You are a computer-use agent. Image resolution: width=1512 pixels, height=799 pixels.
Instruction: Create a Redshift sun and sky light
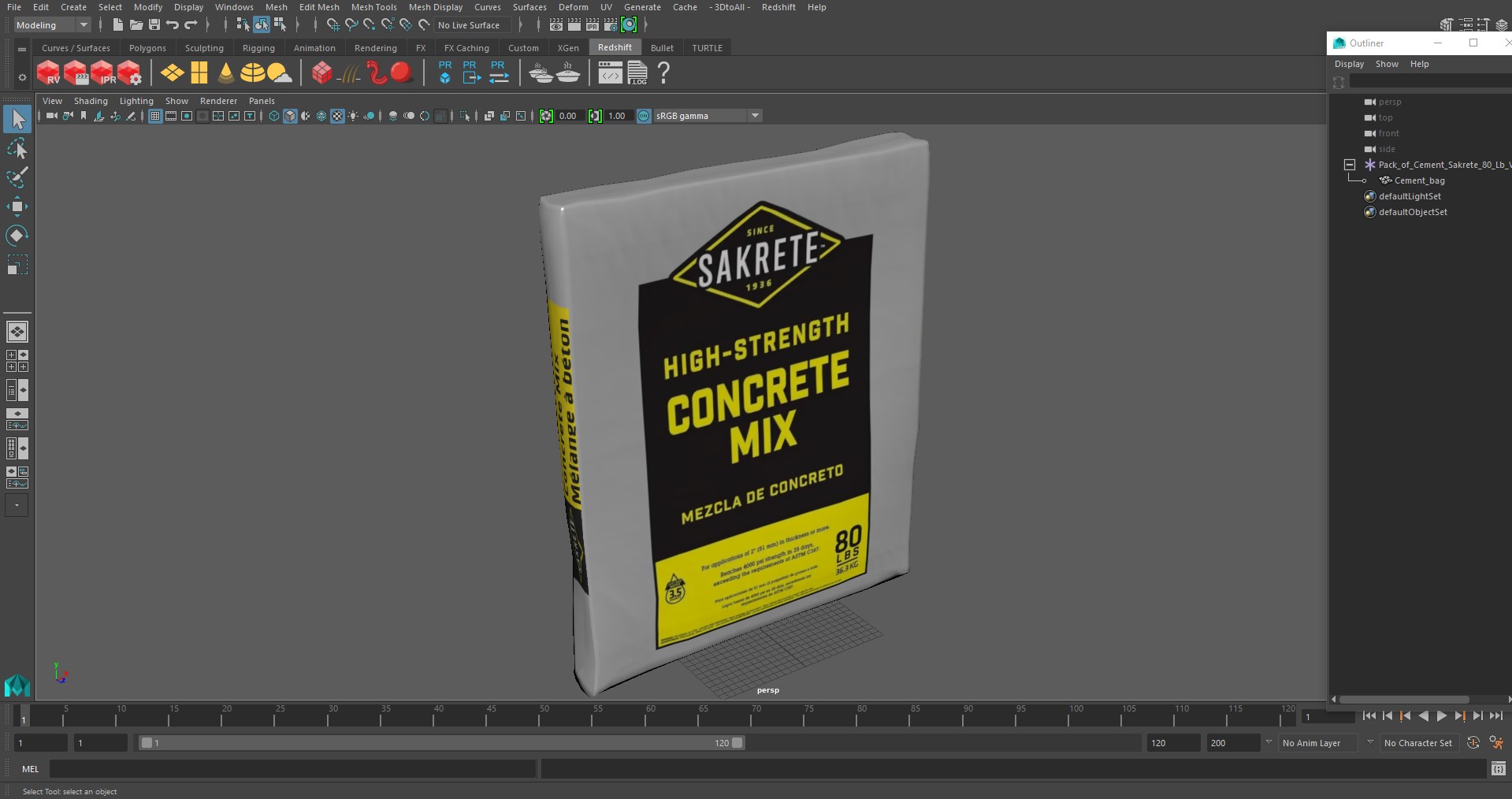[279, 73]
